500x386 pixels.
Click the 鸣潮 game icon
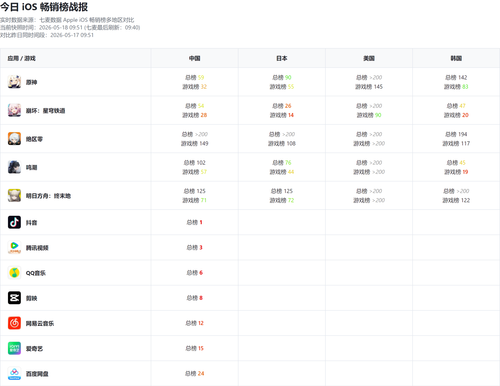tap(14, 167)
